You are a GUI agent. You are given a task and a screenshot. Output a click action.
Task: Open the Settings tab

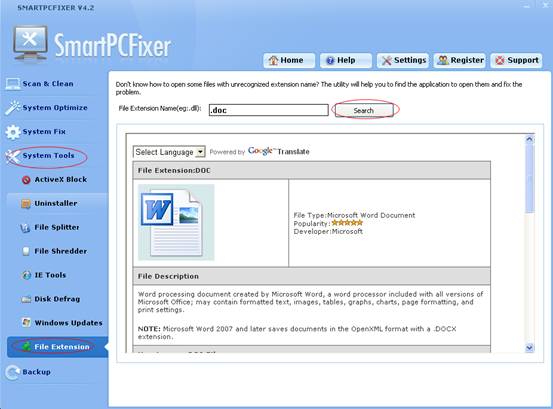pyautogui.click(x=403, y=60)
